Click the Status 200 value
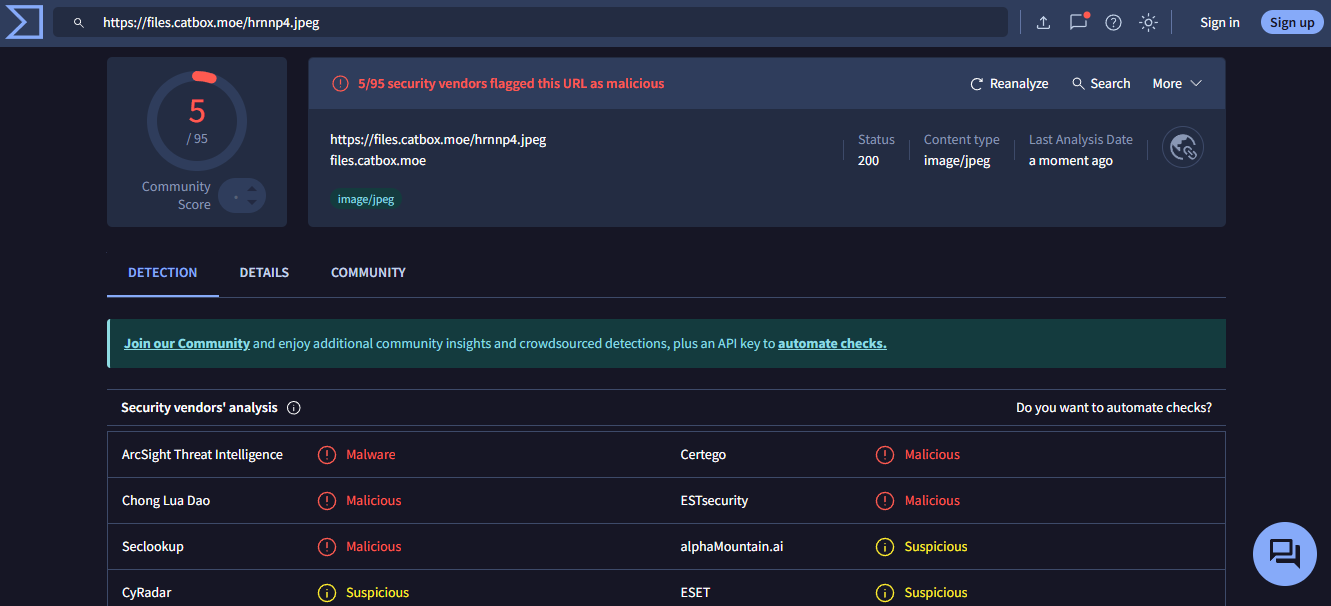 (868, 161)
